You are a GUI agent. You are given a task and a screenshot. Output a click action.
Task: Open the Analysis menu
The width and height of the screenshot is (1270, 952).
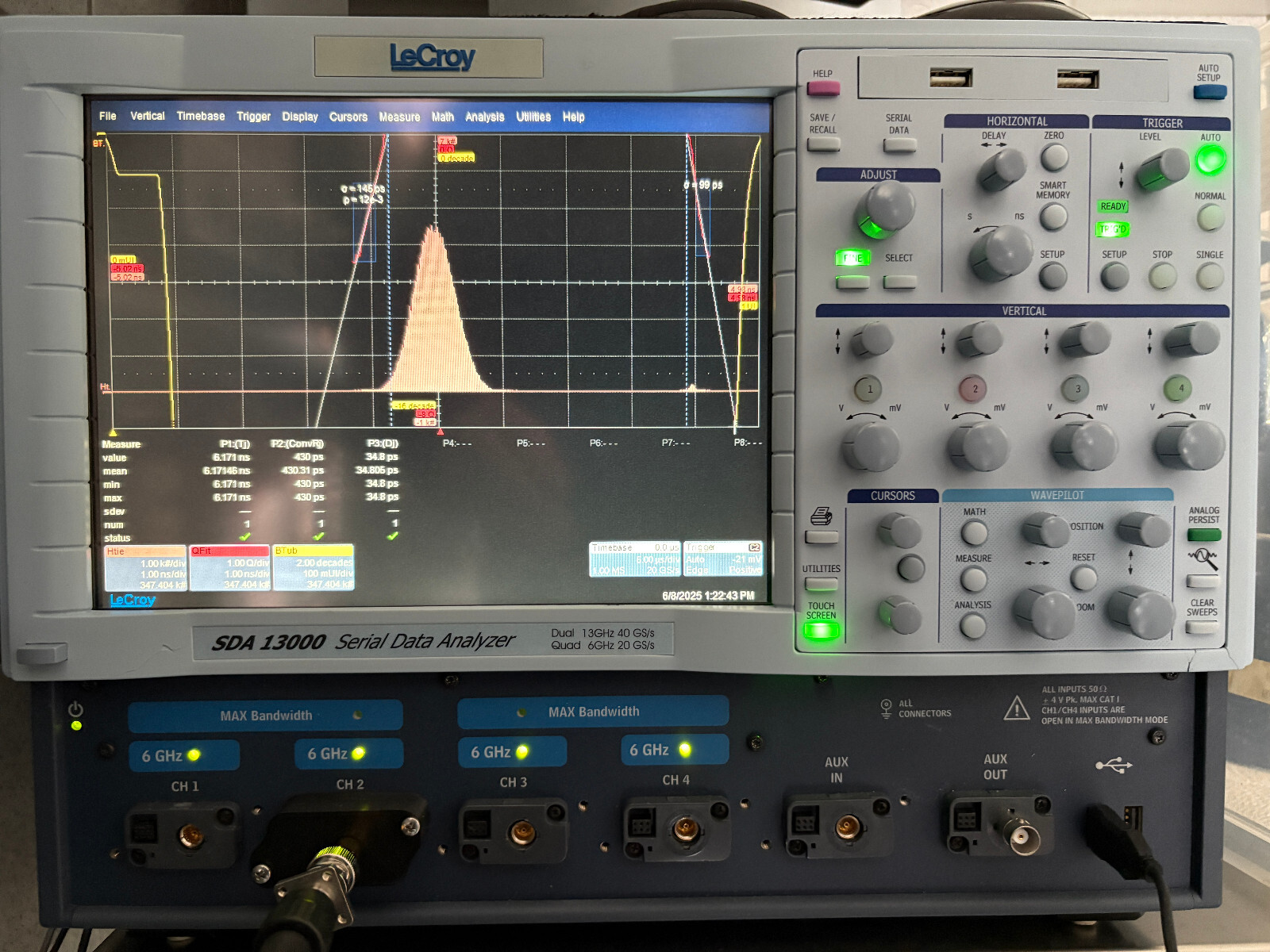485,117
